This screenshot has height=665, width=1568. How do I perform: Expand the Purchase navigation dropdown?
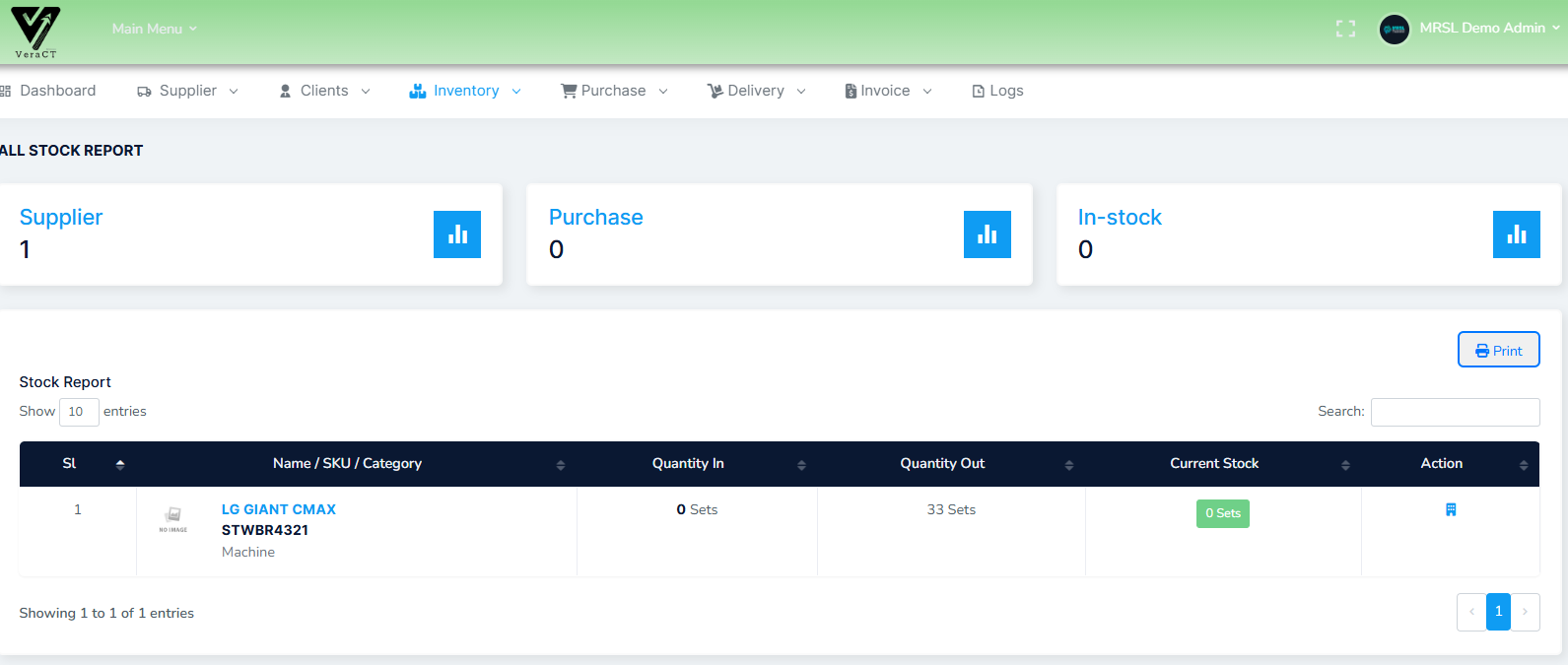pos(614,91)
